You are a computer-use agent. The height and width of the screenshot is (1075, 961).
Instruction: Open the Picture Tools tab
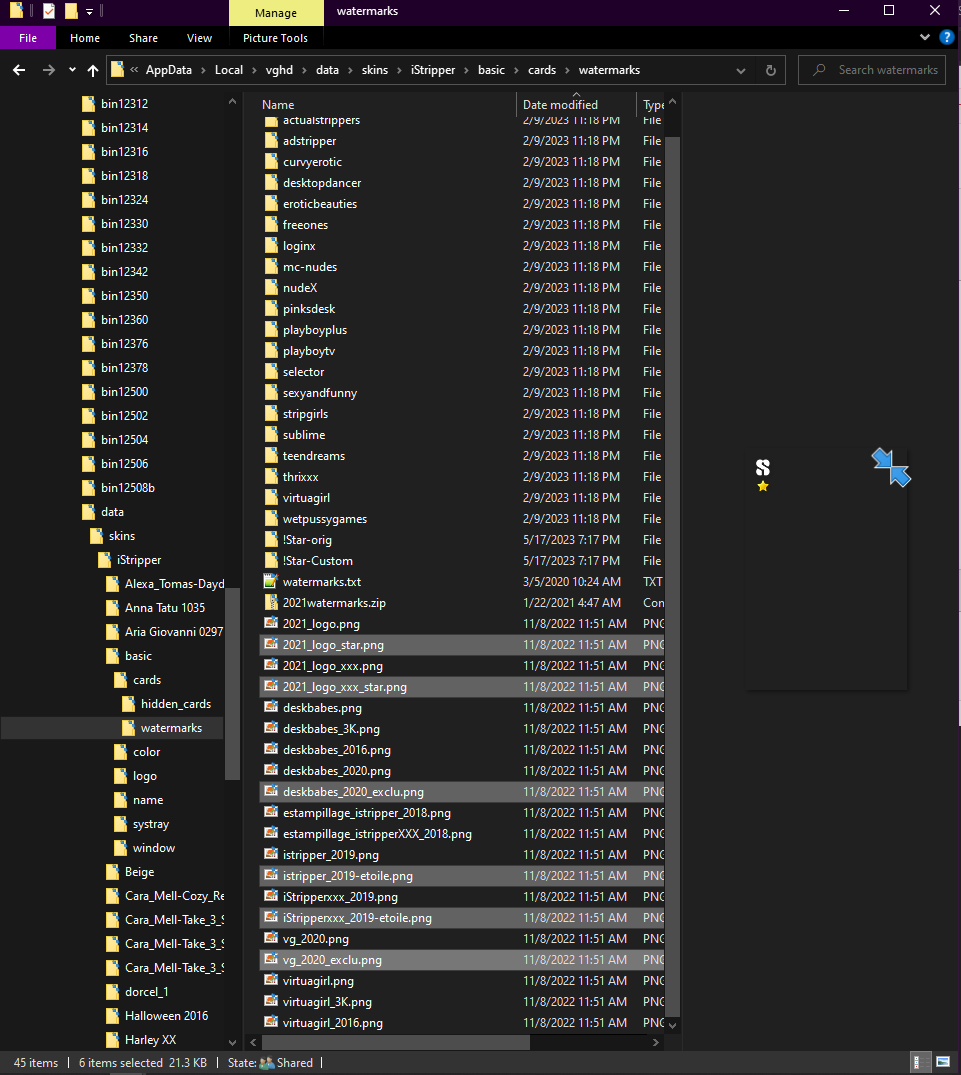[275, 38]
